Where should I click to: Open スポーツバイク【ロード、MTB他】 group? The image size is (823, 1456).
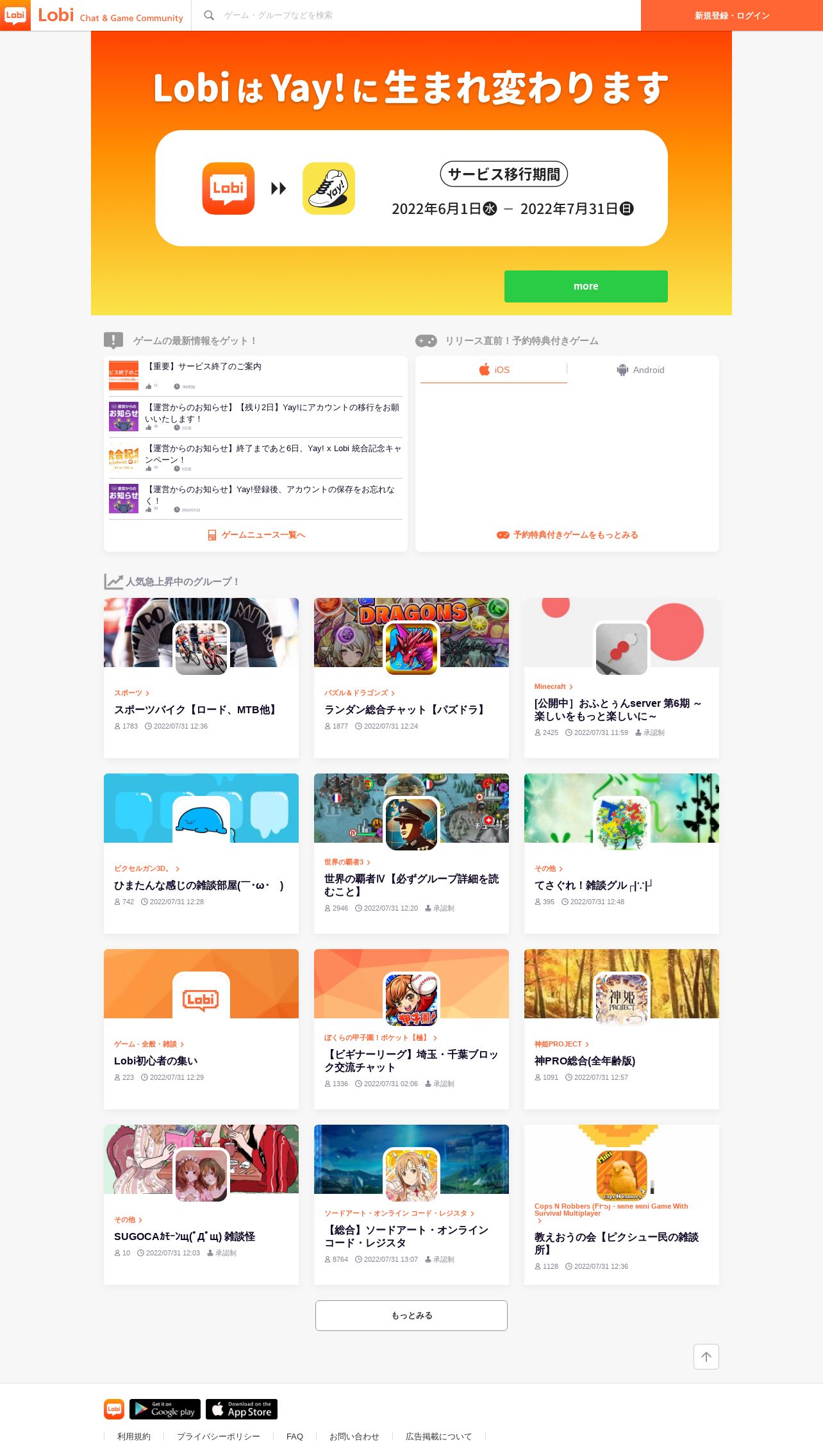[x=197, y=710]
